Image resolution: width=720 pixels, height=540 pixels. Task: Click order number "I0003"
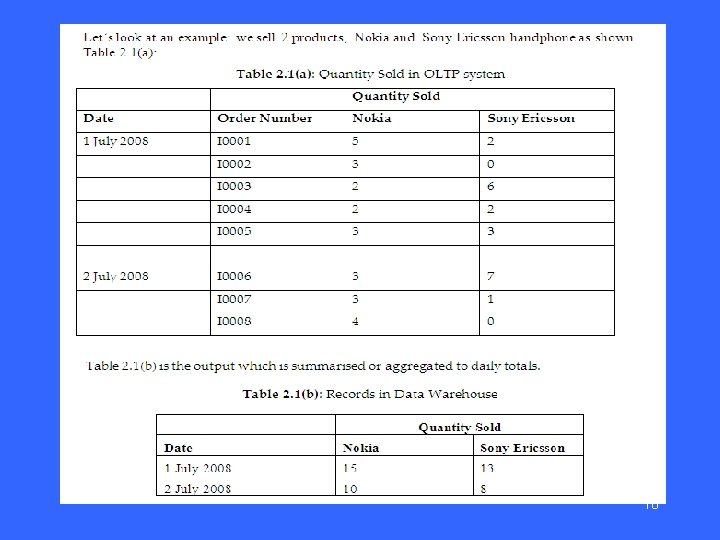(x=234, y=186)
